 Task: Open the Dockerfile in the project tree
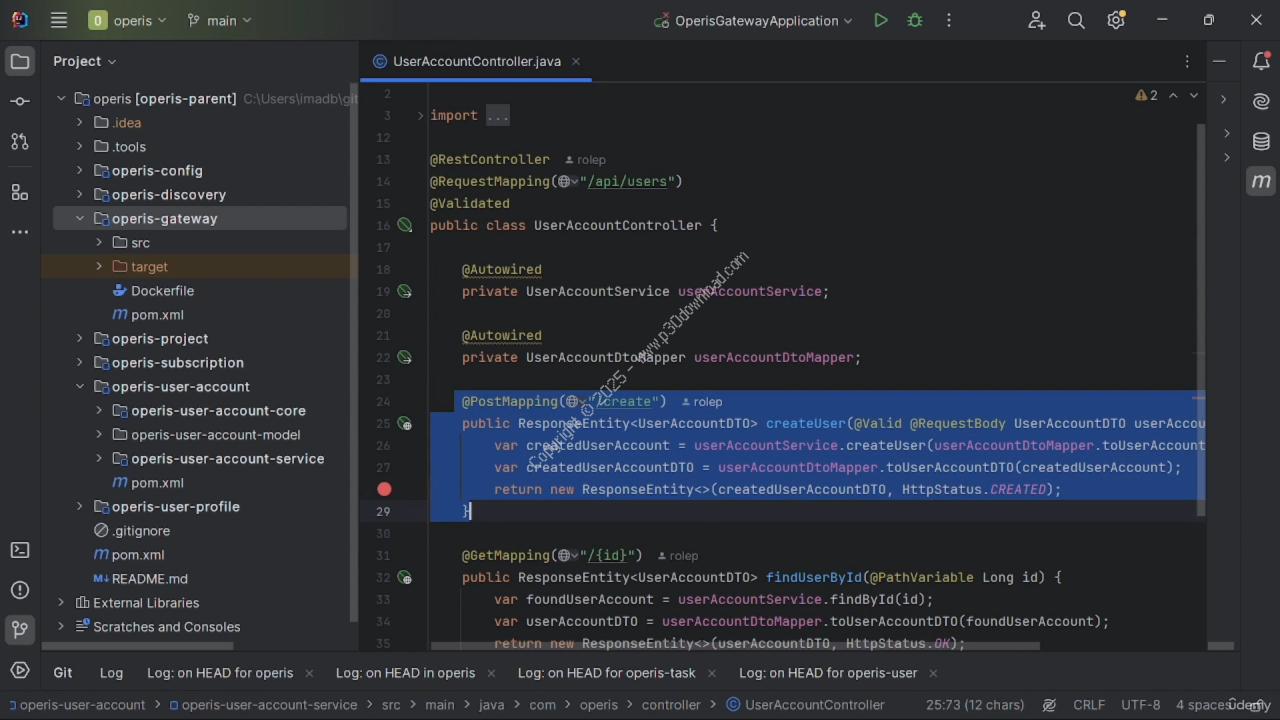point(162,291)
